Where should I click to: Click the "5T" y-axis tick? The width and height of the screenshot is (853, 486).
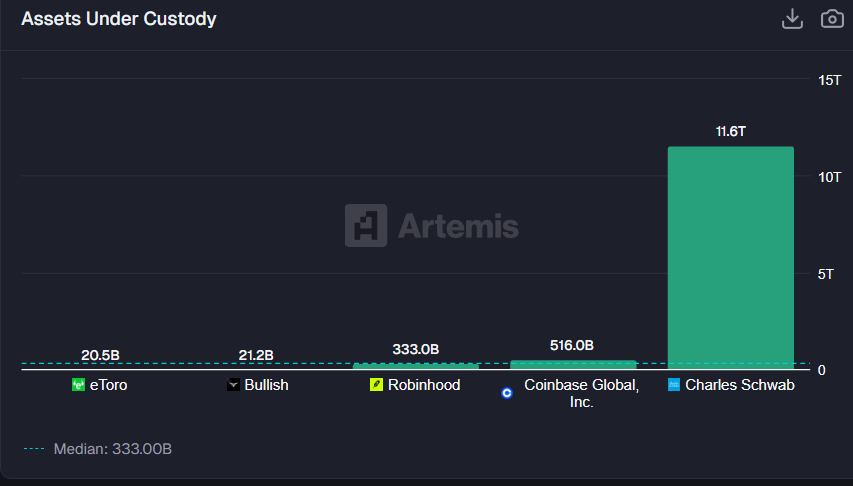click(825, 274)
